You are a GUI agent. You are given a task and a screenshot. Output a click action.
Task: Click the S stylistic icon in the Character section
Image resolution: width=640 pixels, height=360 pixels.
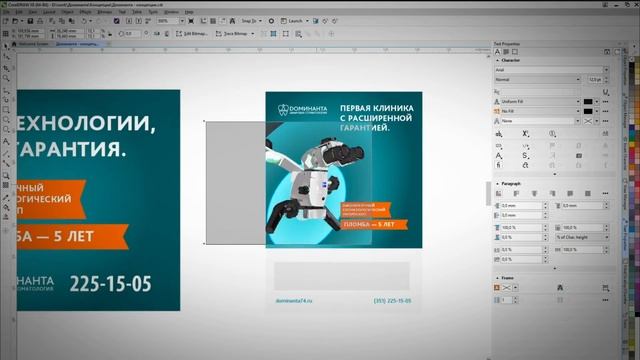click(x=526, y=156)
